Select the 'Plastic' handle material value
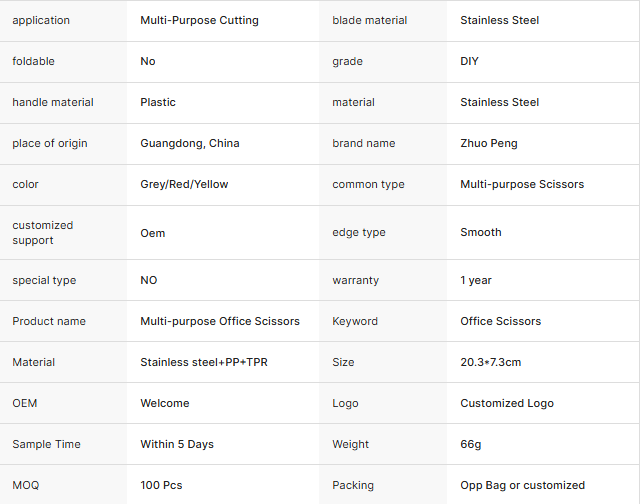Viewport: 640px width, 504px height. click(160, 102)
